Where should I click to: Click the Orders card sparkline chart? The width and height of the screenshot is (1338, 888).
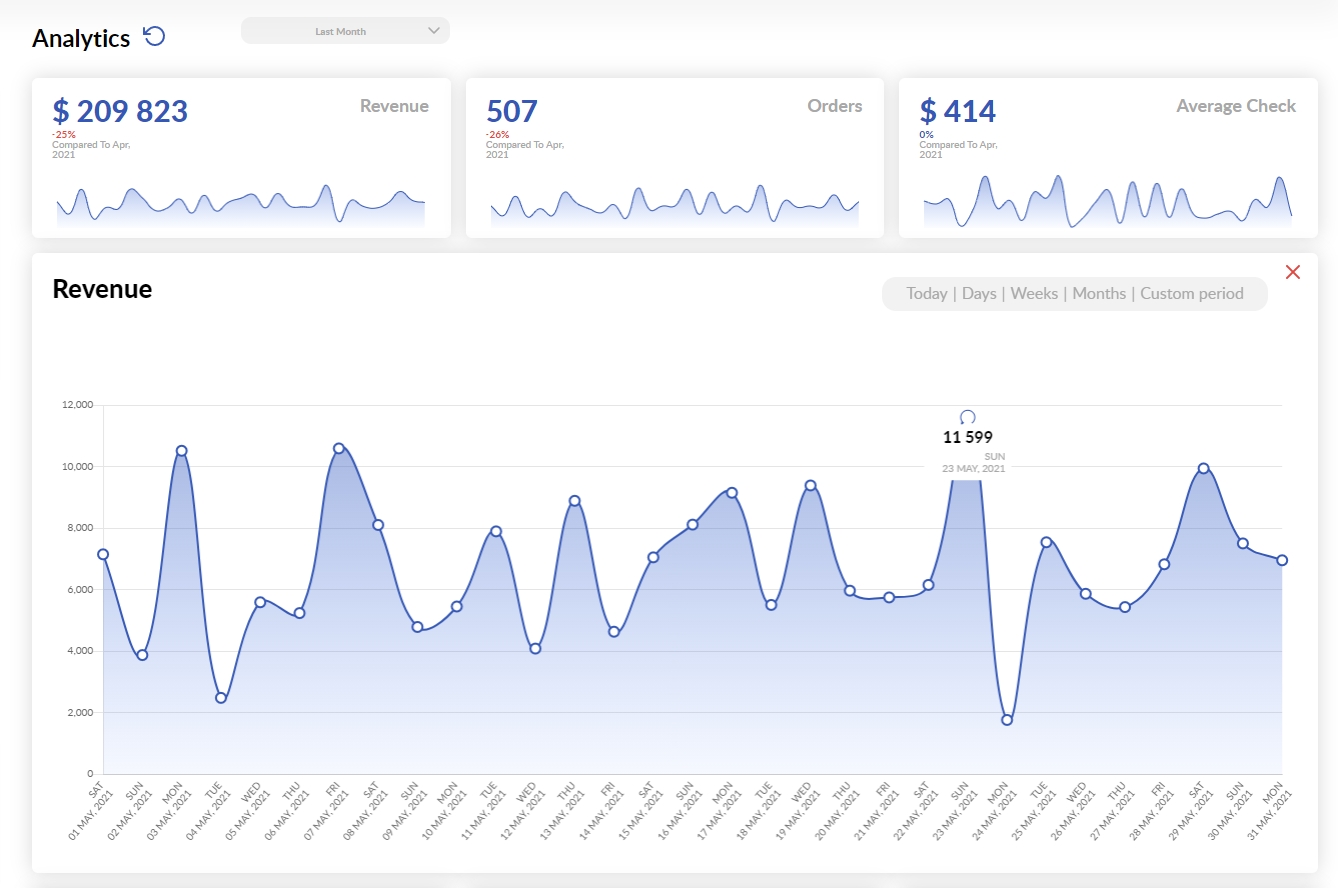point(675,205)
